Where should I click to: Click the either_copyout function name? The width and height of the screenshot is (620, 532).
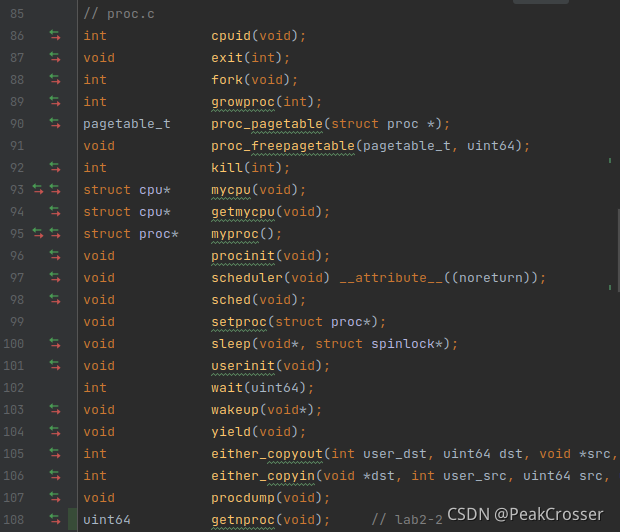267,454
